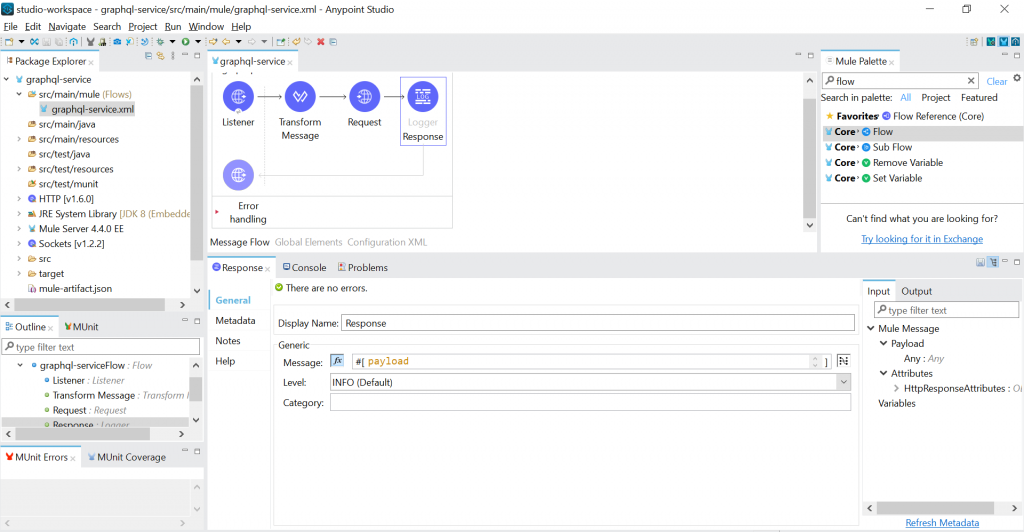Open the API Design perspective icon
The height and width of the screenshot is (532, 1024).
pos(1016,42)
